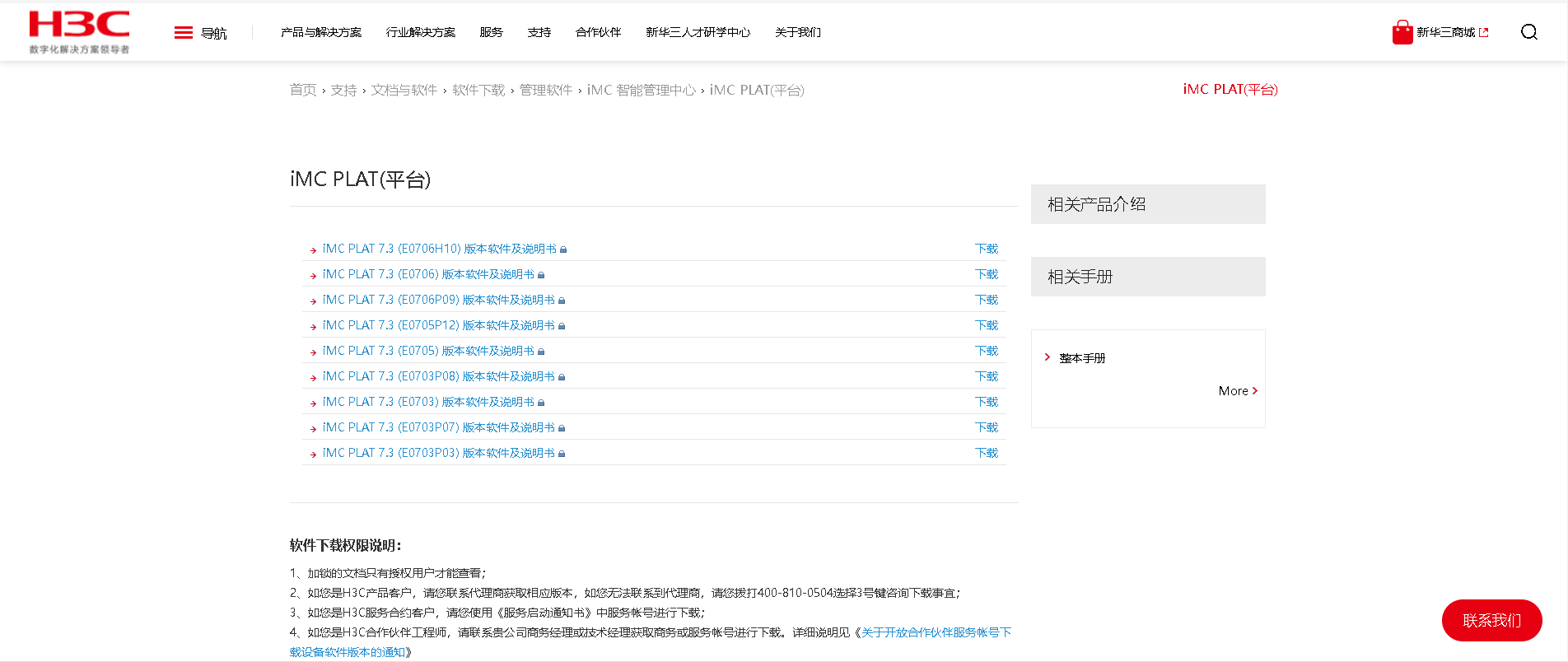Click 下载 for iMC PLAT 7.3 (E0703P07)
Image resolution: width=1568 pixels, height=662 pixels.
click(986, 427)
